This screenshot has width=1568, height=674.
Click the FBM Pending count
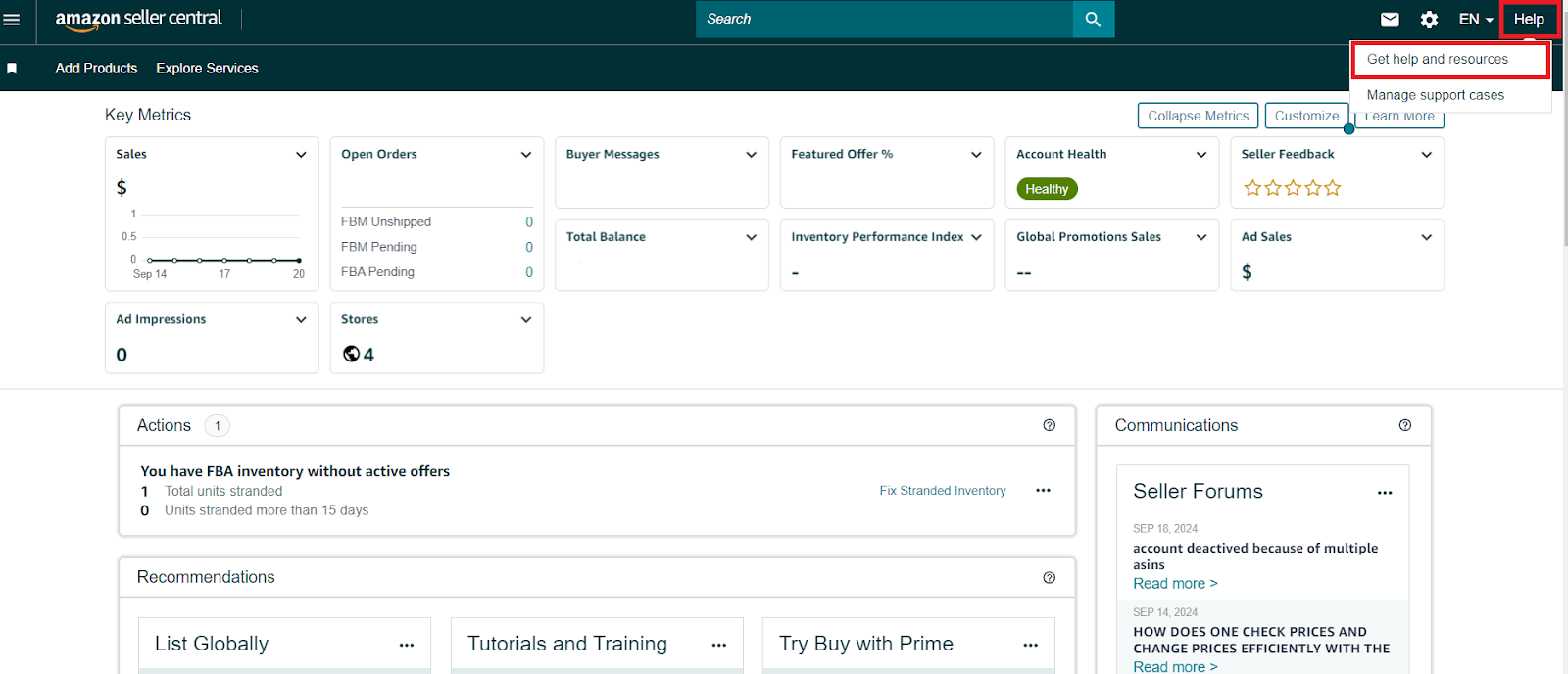529,247
